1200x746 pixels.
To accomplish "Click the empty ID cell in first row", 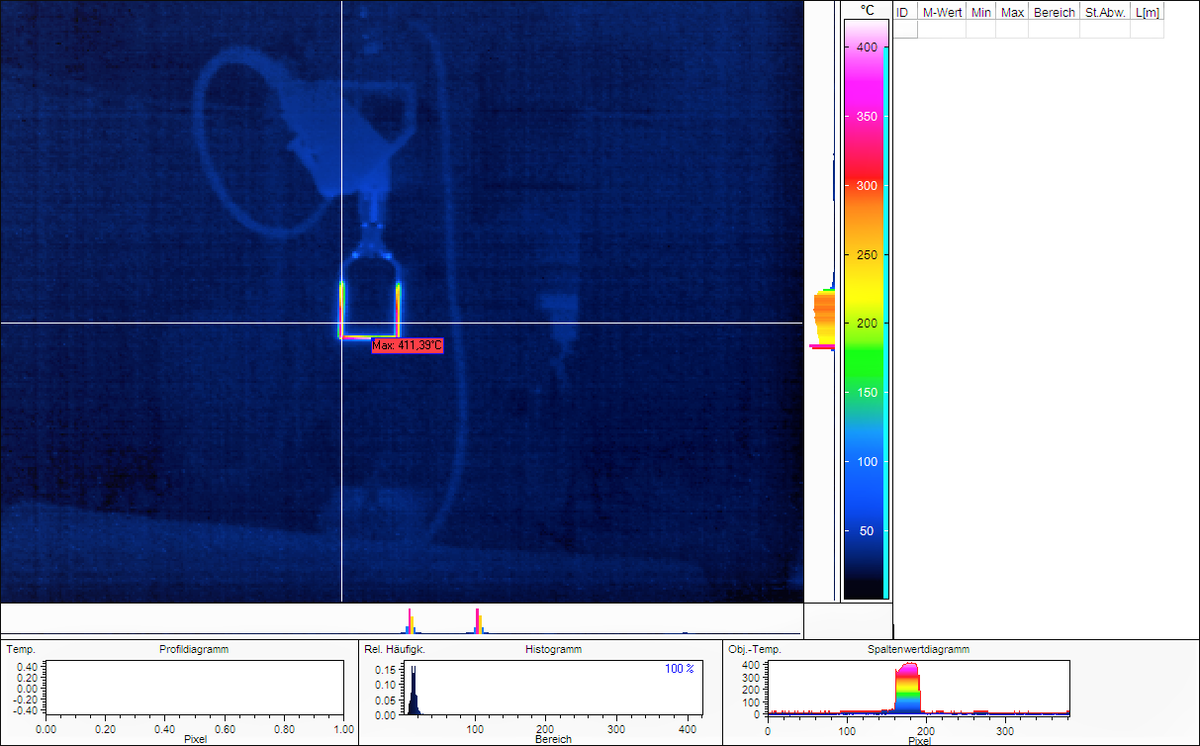I will (904, 30).
